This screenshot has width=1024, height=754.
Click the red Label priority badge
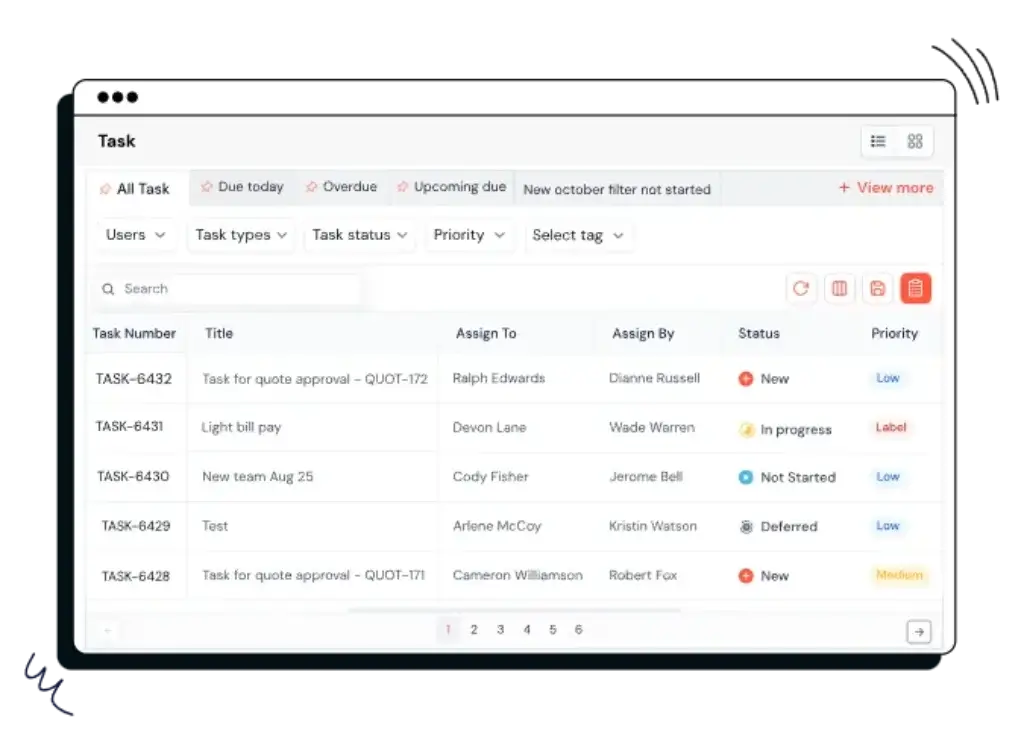891,427
